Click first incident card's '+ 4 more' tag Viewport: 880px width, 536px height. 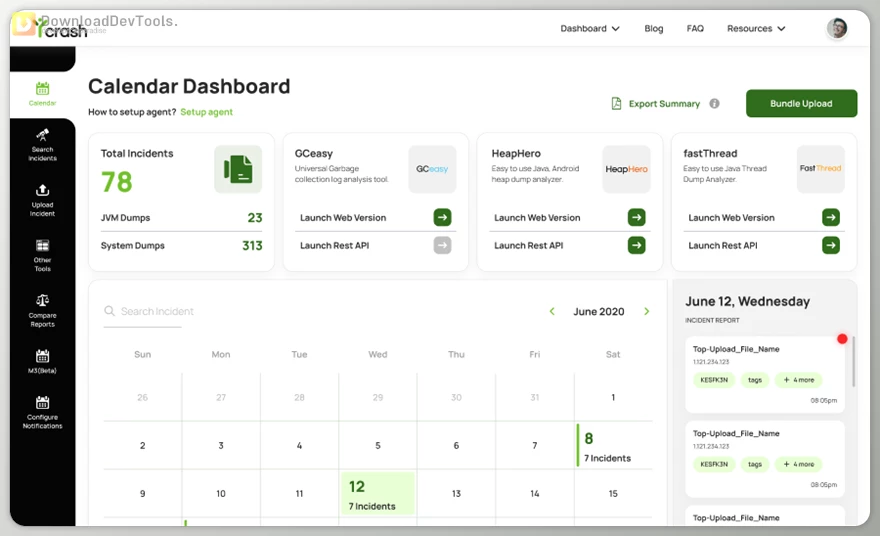pos(799,380)
